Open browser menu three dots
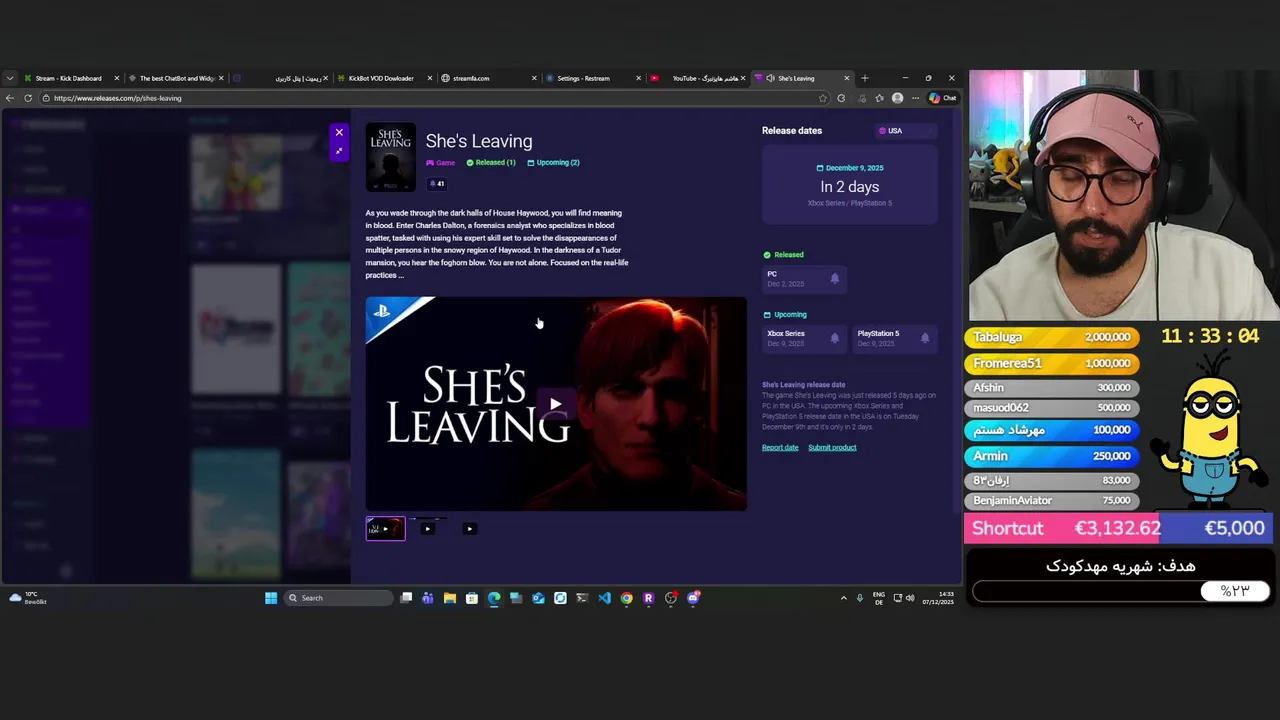This screenshot has height=720, width=1280. coord(915,98)
